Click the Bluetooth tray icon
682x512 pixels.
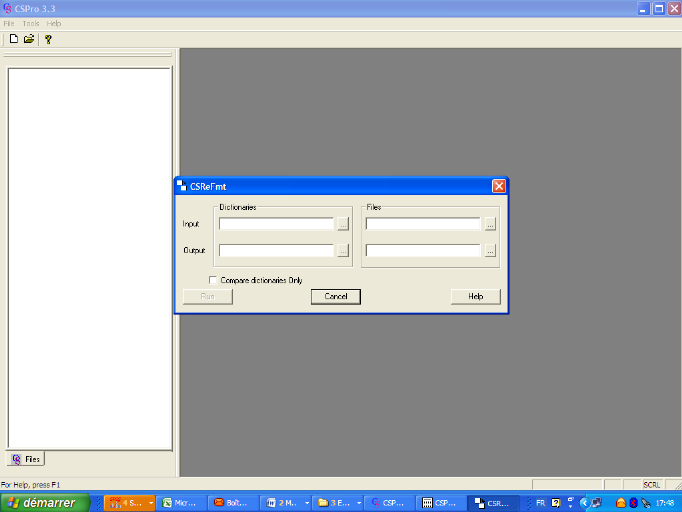633,503
